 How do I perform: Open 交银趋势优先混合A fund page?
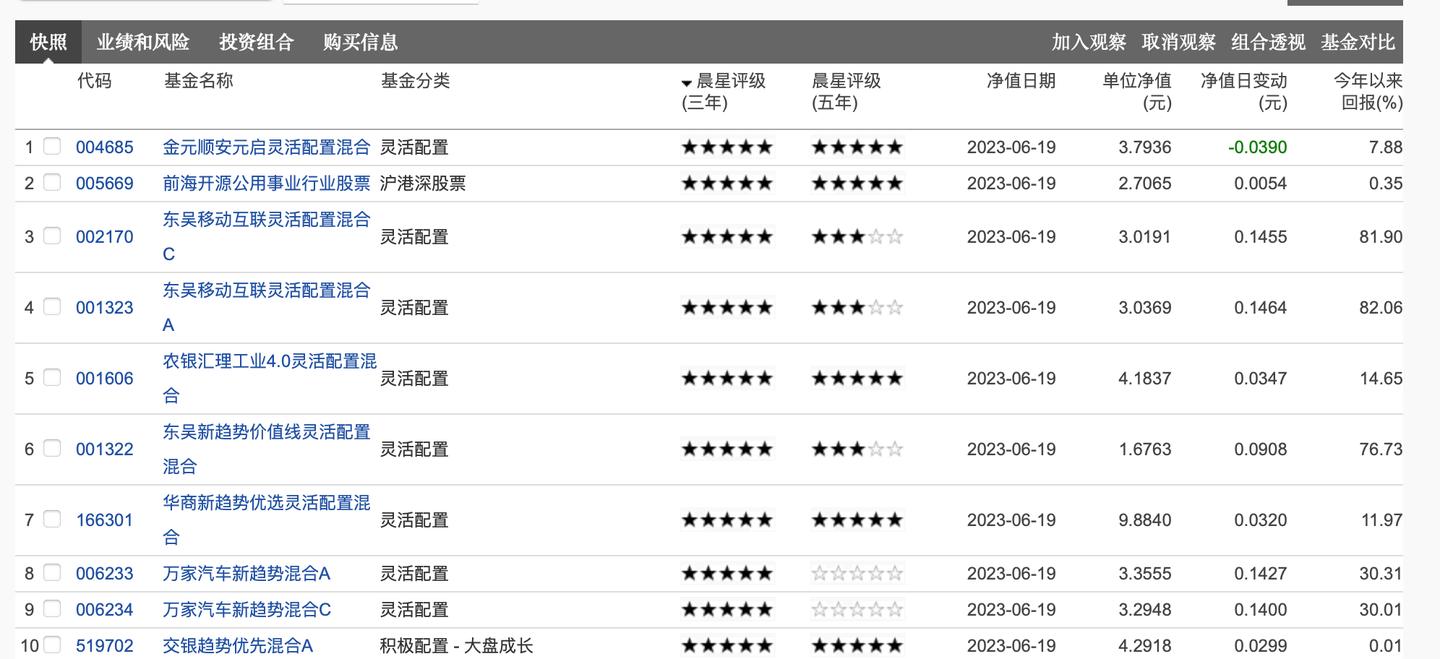click(238, 646)
